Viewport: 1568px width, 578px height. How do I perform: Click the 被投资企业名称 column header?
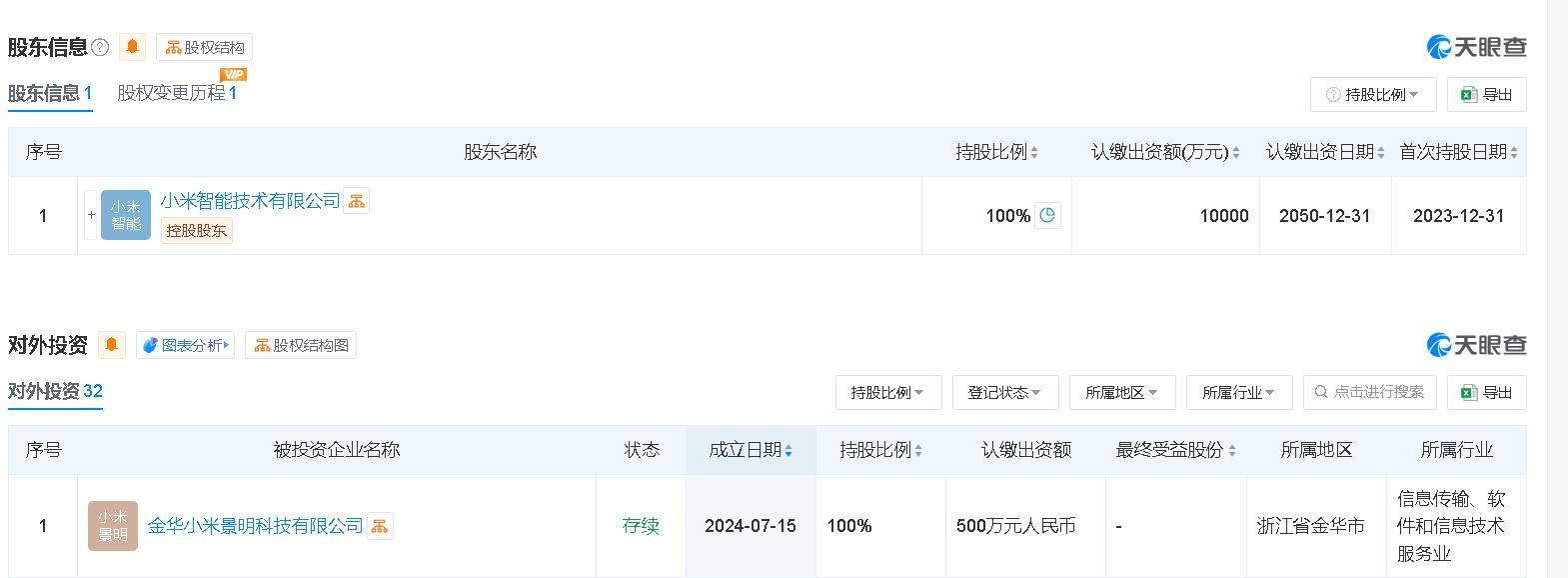(337, 450)
